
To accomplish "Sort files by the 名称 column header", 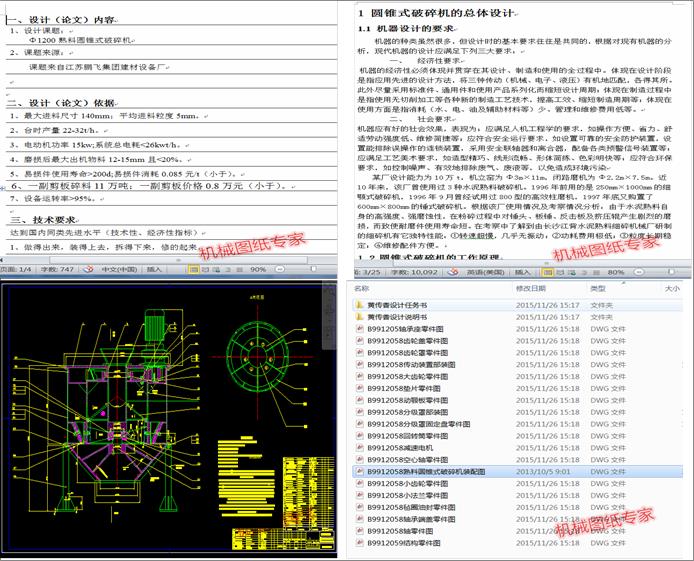I will pos(361,288).
